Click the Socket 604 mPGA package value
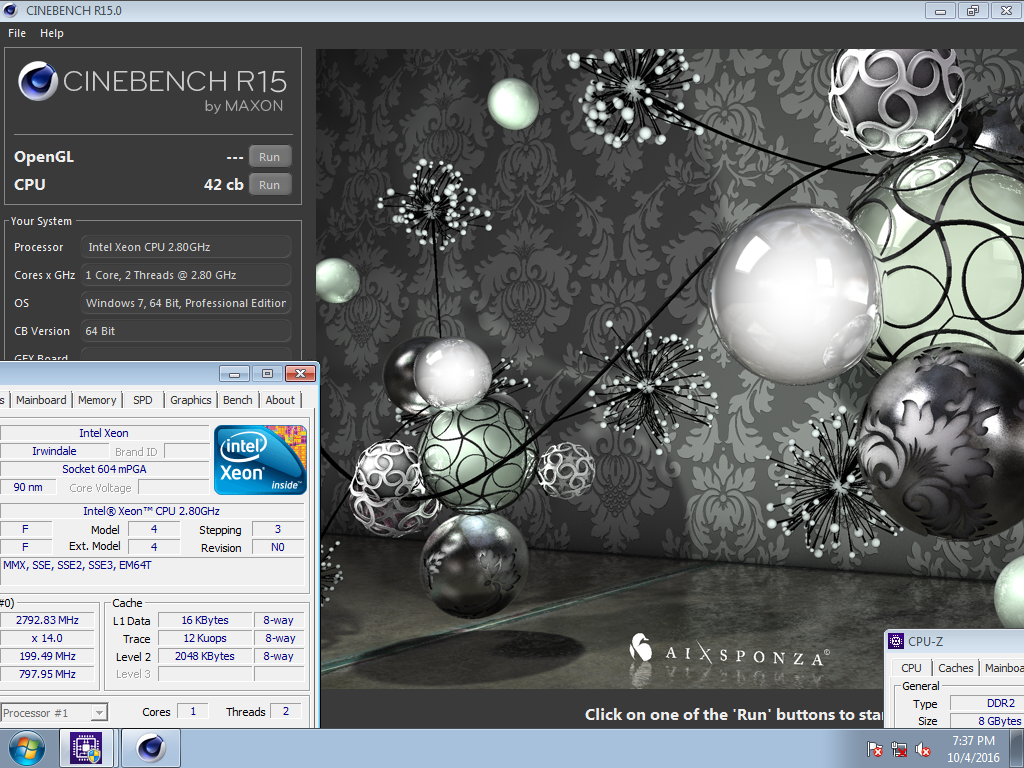The width and height of the screenshot is (1024, 768). click(x=104, y=469)
